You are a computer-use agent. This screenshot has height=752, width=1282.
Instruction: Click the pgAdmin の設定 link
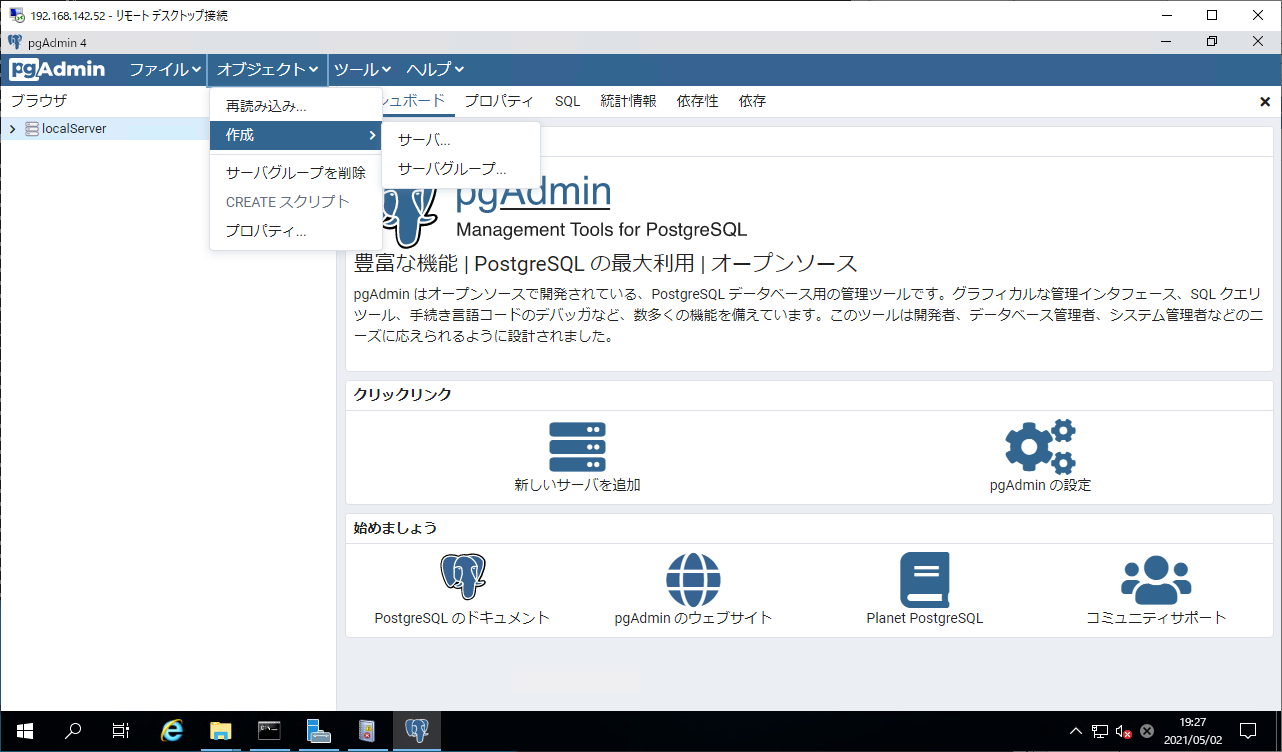(x=1040, y=485)
